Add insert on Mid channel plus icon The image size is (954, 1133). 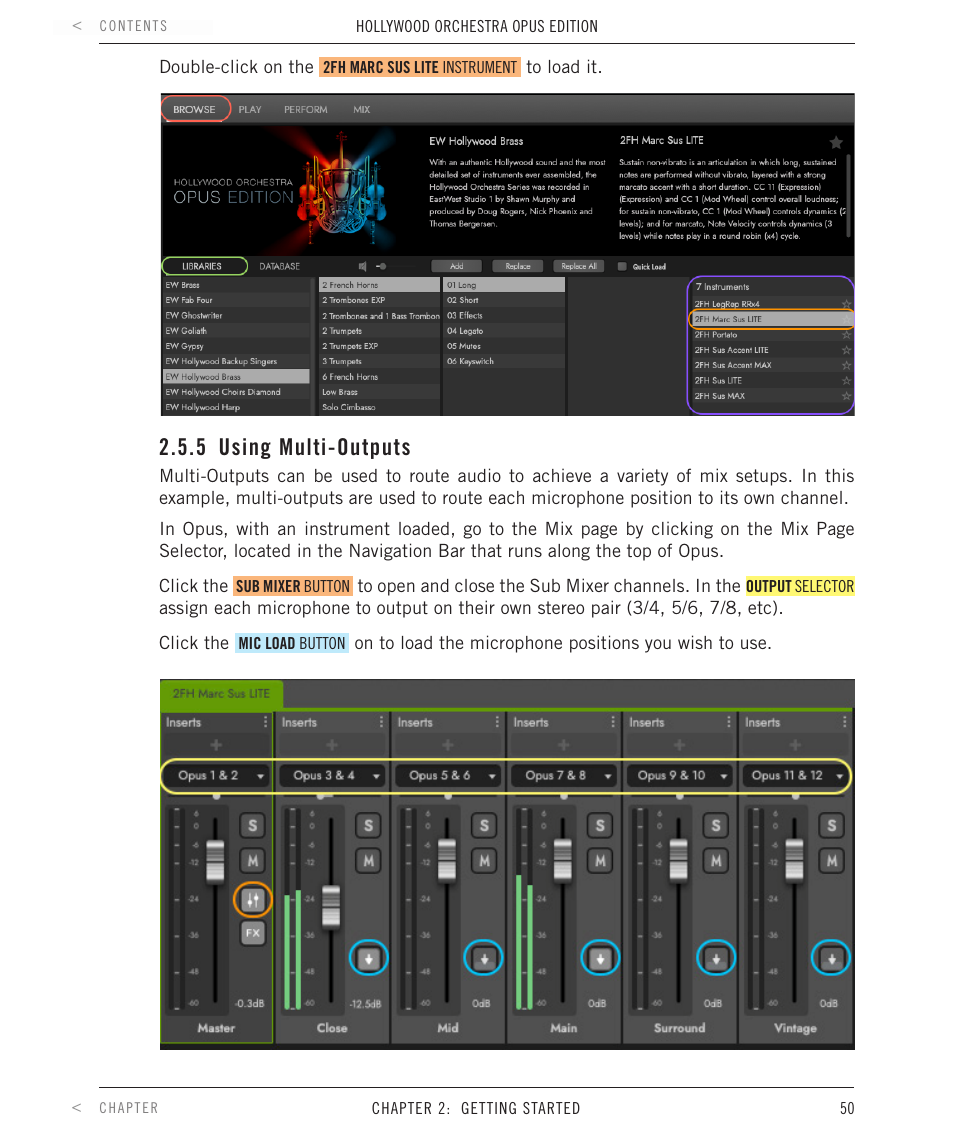[x=447, y=744]
